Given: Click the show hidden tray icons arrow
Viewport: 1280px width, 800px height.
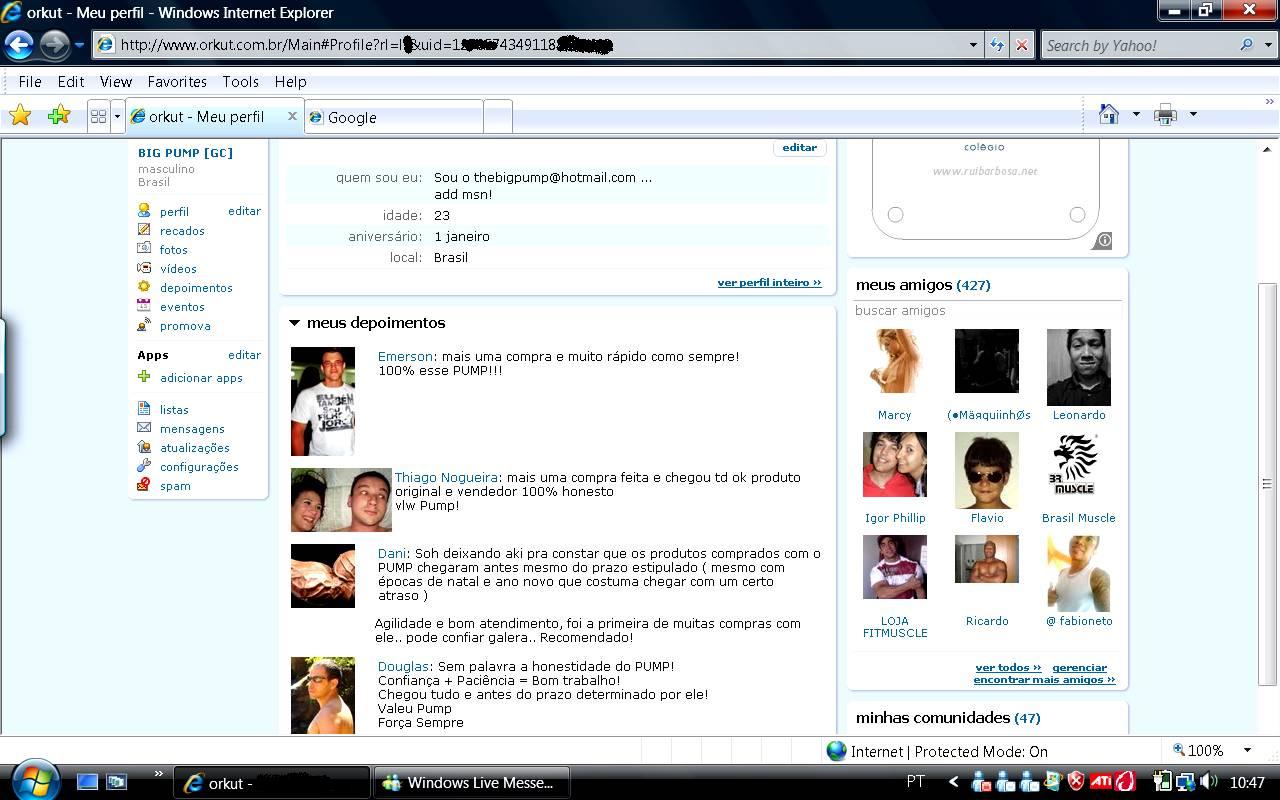Looking at the screenshot, I should click(953, 782).
